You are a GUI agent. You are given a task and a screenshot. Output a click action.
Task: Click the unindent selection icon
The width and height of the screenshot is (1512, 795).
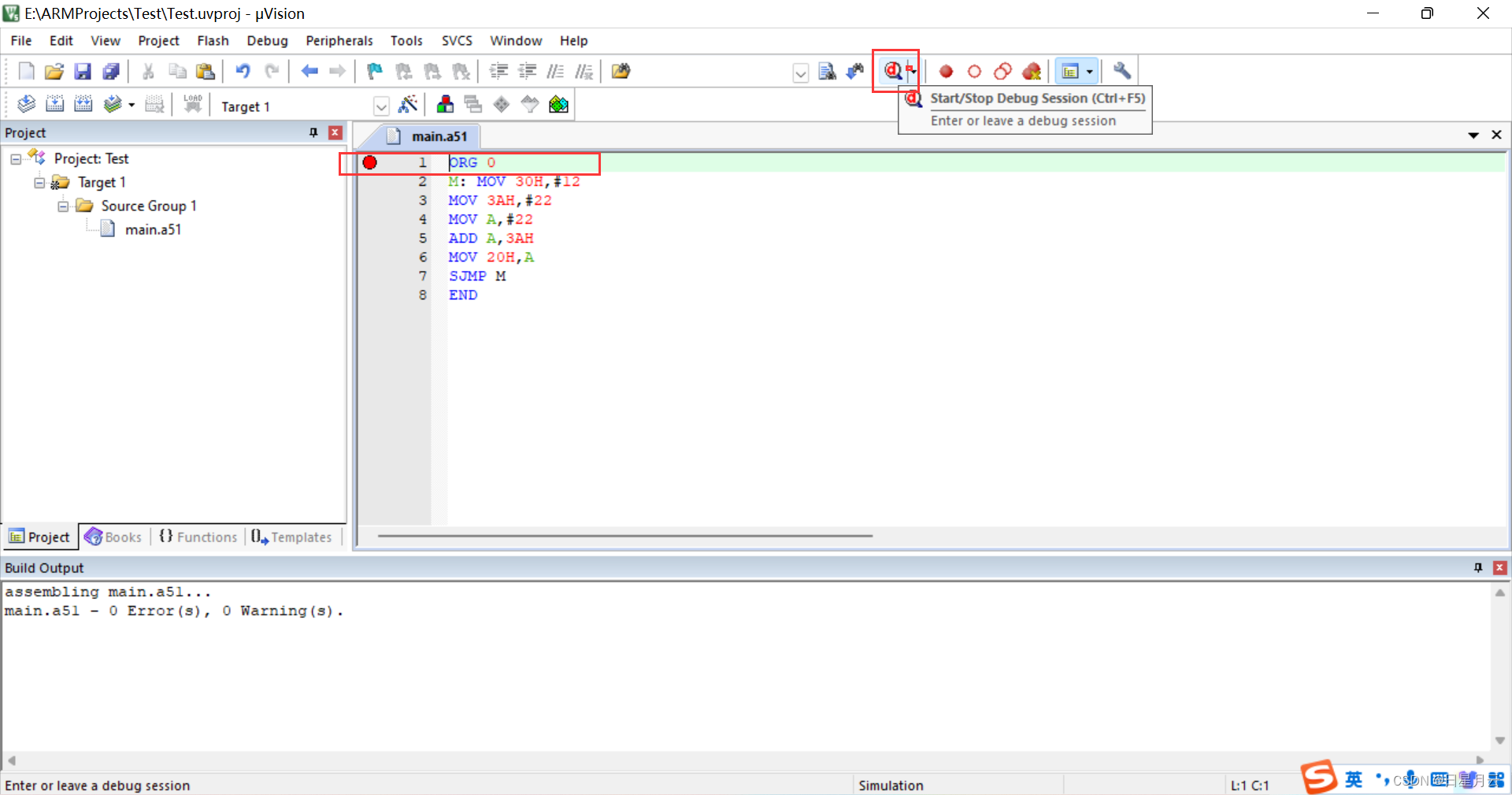point(527,72)
